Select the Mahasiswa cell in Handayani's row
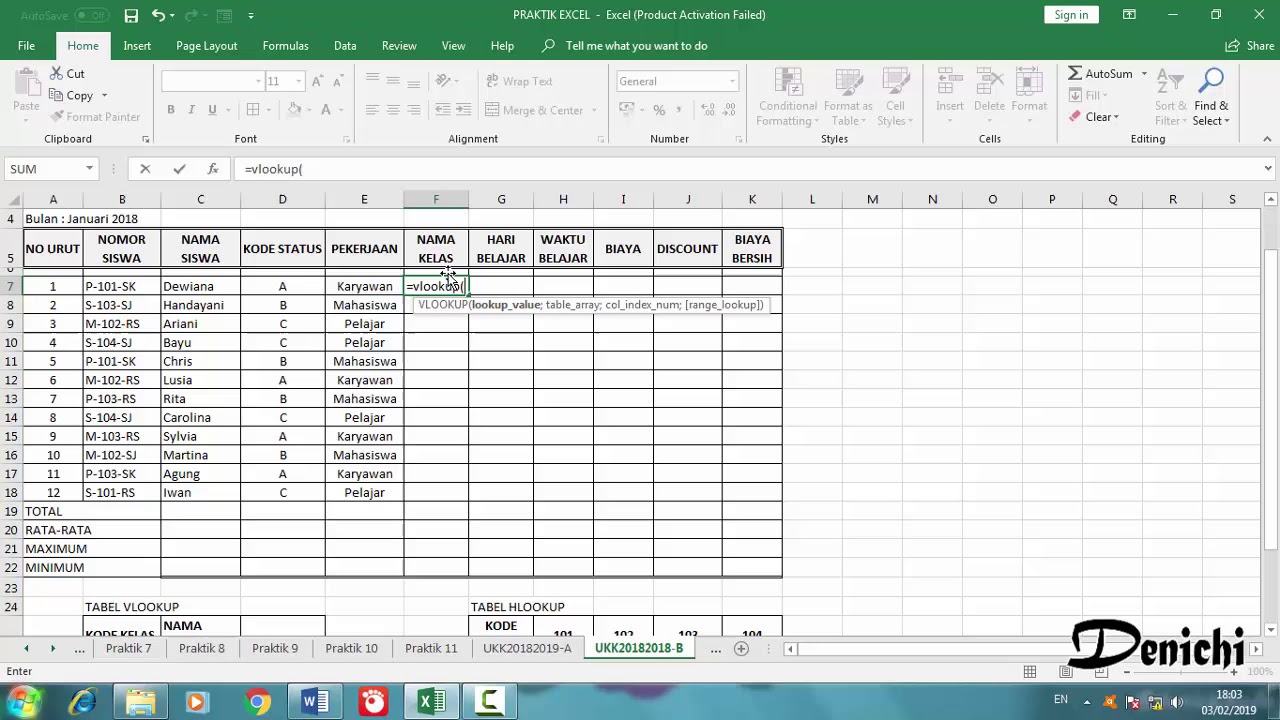Viewport: 1280px width, 720px height. [364, 305]
